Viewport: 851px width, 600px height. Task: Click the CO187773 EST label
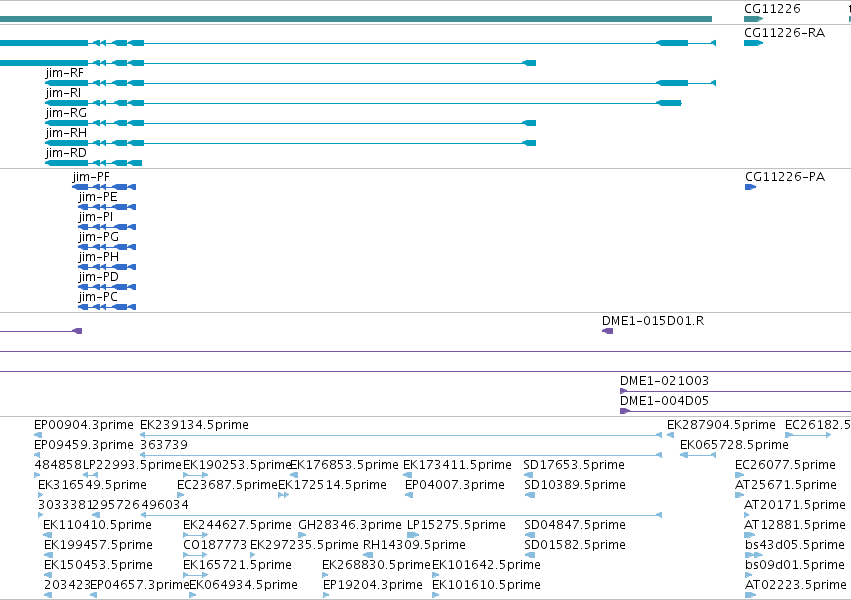215,546
